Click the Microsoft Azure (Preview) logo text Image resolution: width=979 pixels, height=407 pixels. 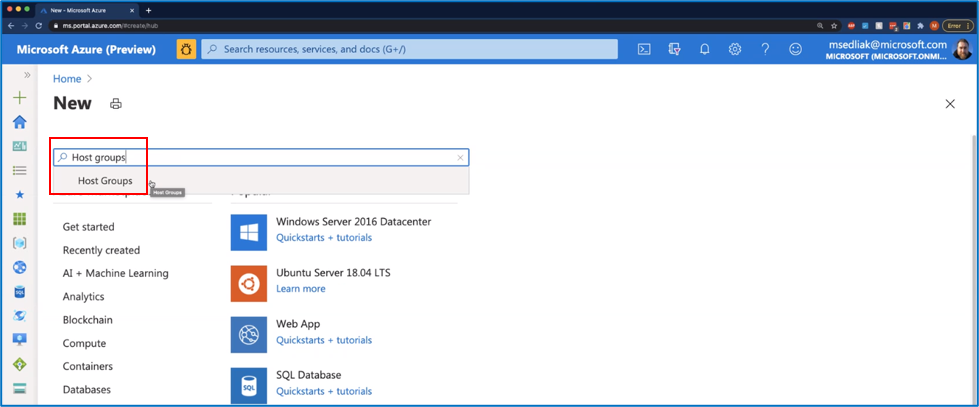pos(86,49)
